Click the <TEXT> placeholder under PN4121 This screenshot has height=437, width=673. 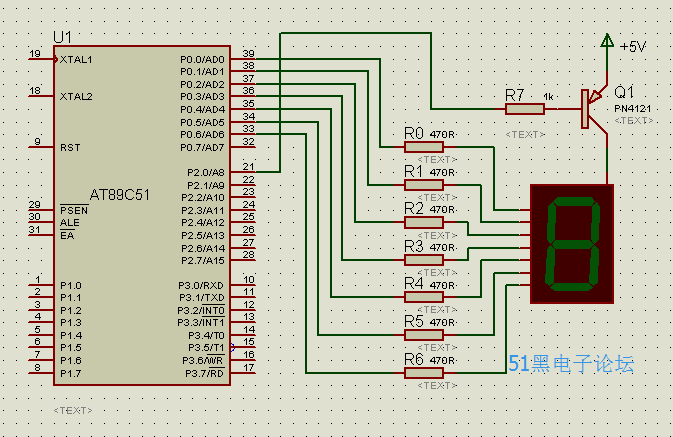click(634, 121)
